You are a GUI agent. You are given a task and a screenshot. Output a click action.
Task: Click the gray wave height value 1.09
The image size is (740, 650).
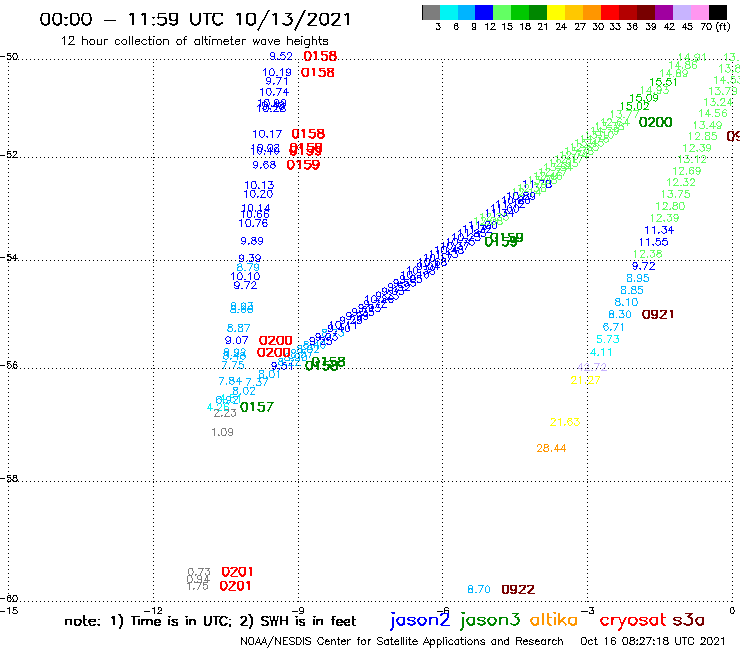[222, 432]
